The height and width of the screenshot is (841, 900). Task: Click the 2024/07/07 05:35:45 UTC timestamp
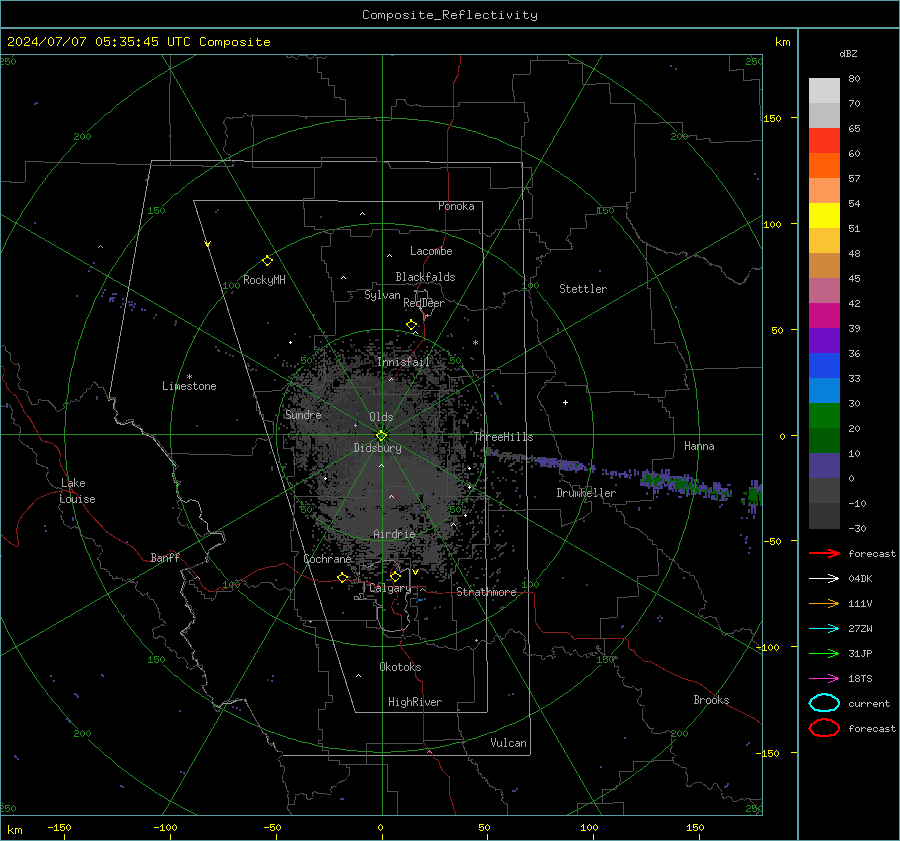(139, 42)
